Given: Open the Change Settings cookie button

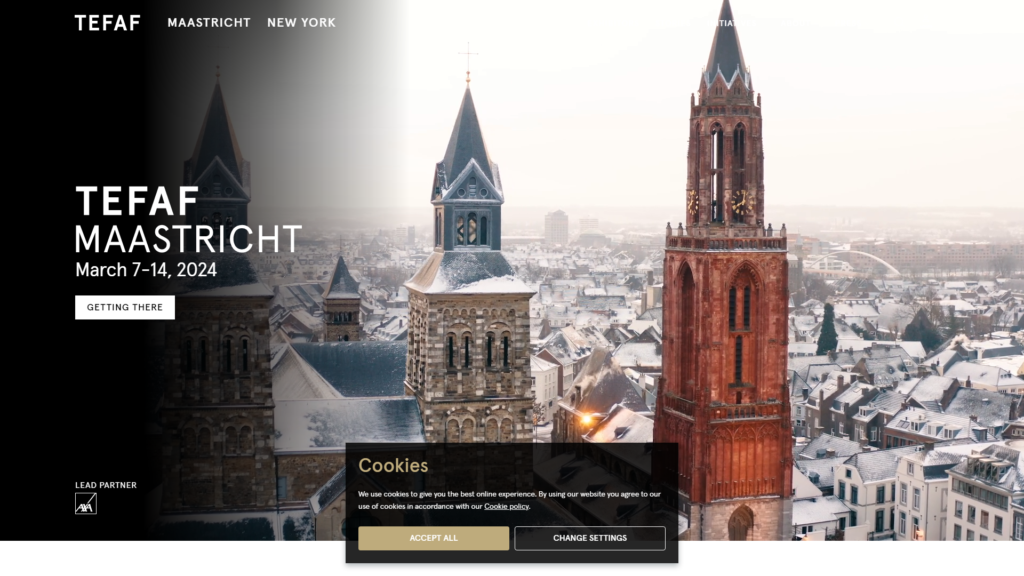Looking at the screenshot, I should click(x=590, y=538).
